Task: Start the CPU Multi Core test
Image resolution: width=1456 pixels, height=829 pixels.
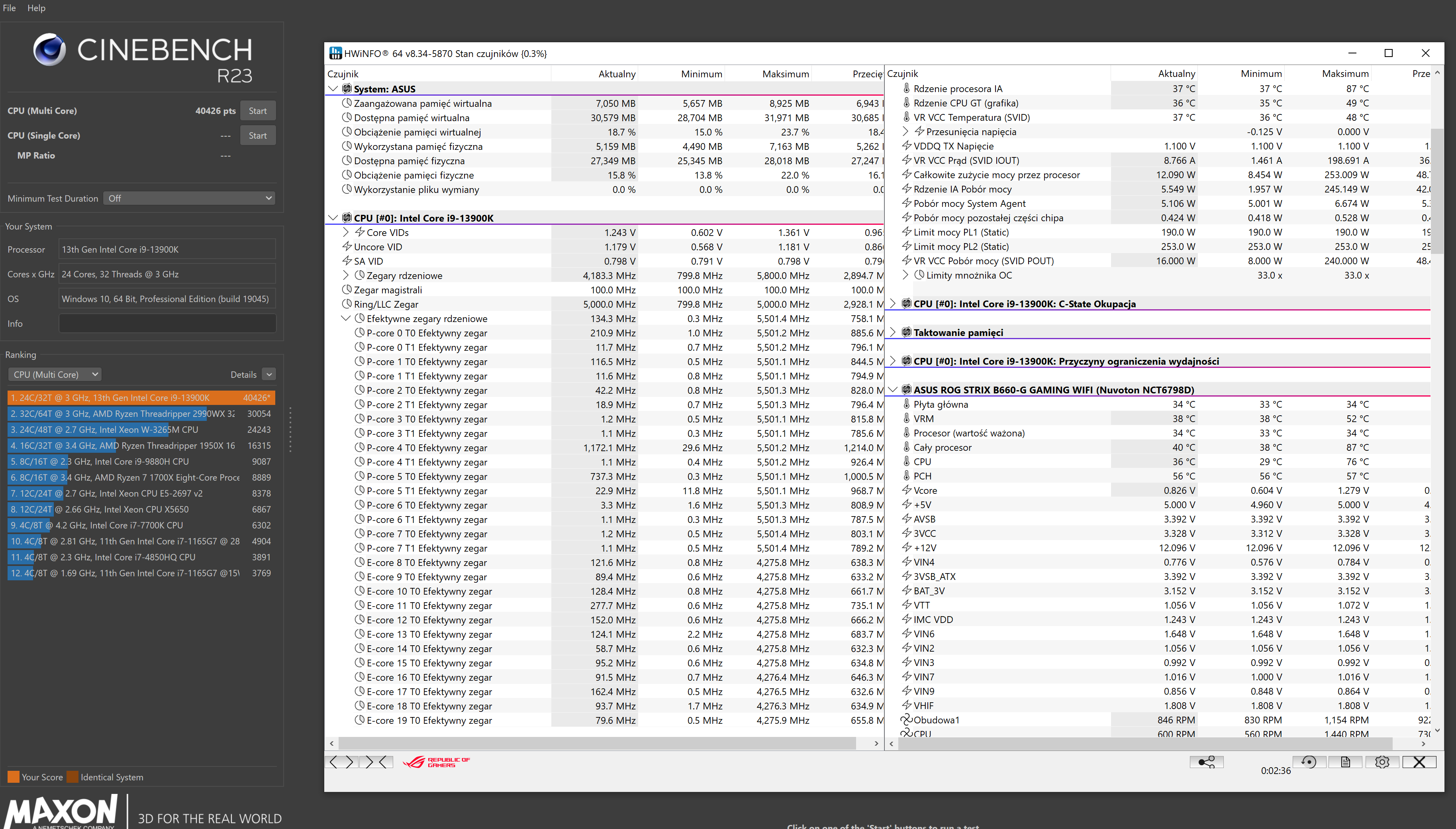Action: point(257,110)
